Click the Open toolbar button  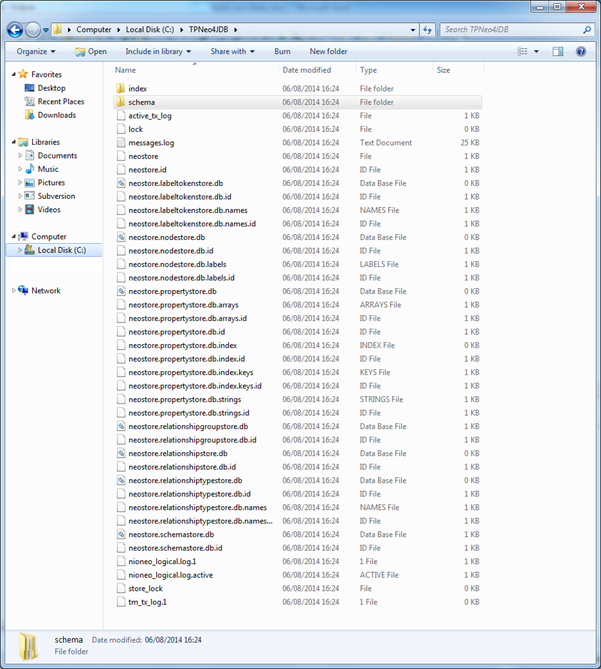click(91, 52)
